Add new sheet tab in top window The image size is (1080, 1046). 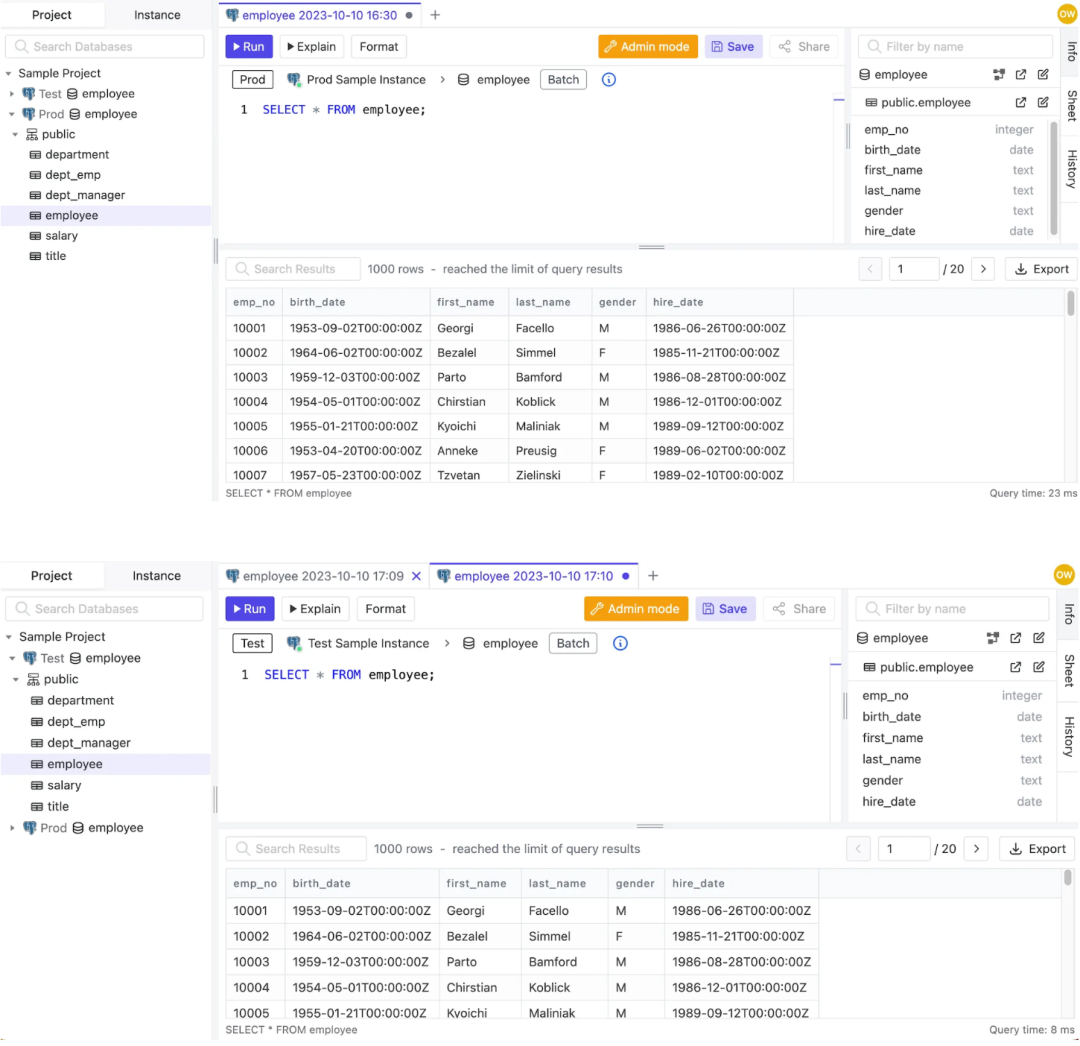[x=435, y=15]
